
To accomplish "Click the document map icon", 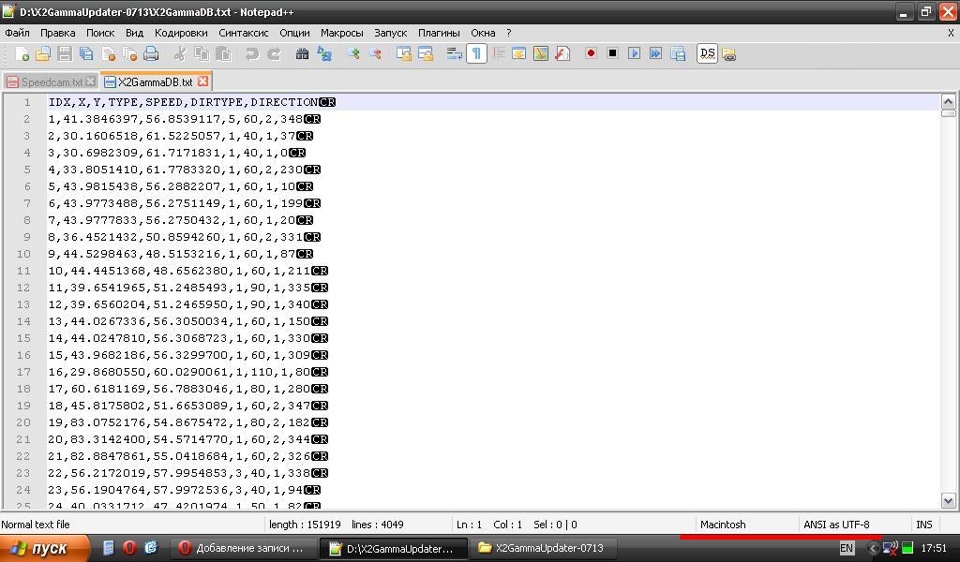I will (x=541, y=54).
